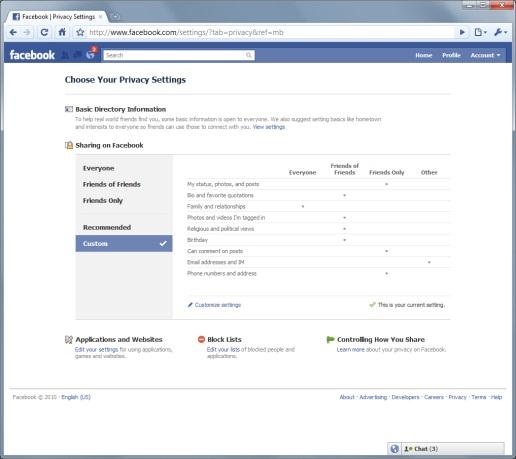Go back using the browser back arrow
Viewport: 516px width, 459px height.
(13, 32)
